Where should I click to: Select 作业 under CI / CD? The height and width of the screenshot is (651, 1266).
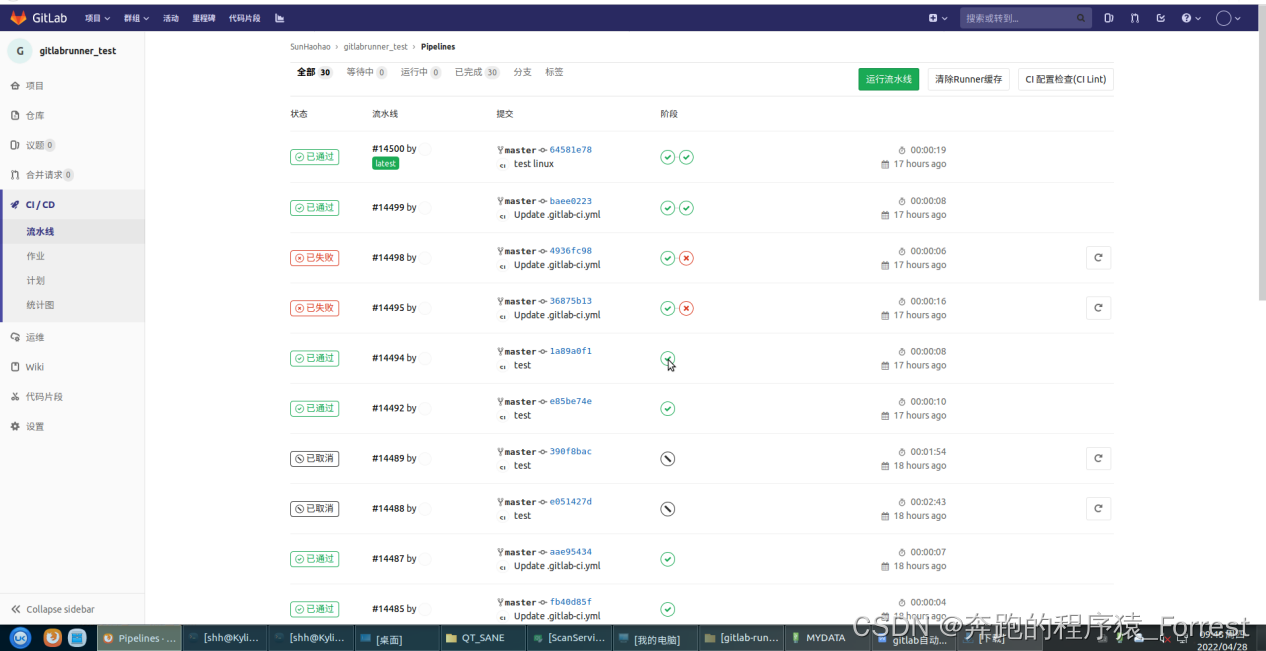click(35, 256)
